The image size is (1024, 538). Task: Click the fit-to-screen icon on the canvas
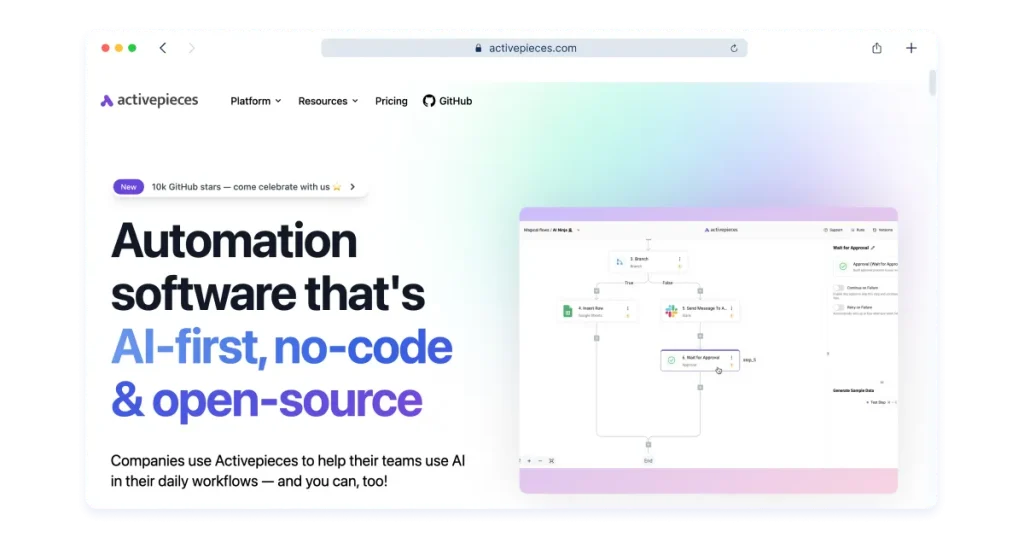tap(552, 461)
